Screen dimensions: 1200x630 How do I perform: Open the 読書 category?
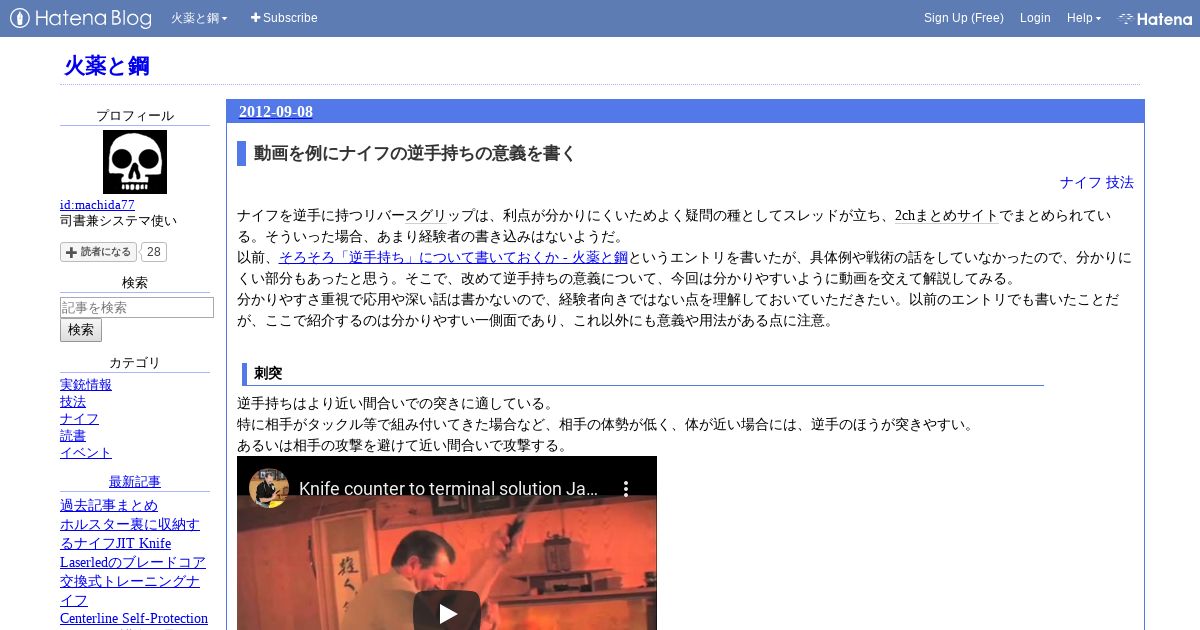coord(73,436)
